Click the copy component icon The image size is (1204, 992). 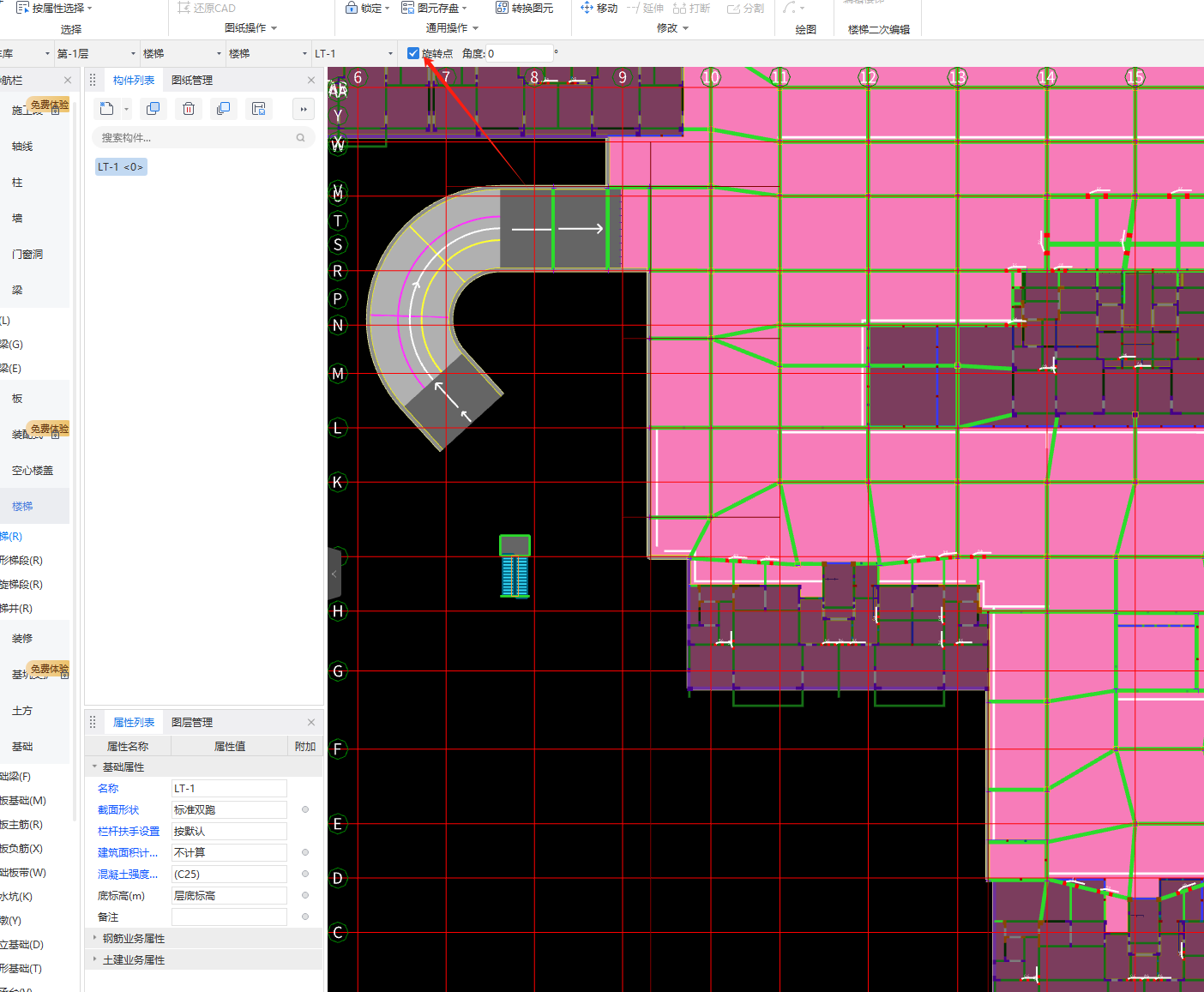(x=154, y=109)
